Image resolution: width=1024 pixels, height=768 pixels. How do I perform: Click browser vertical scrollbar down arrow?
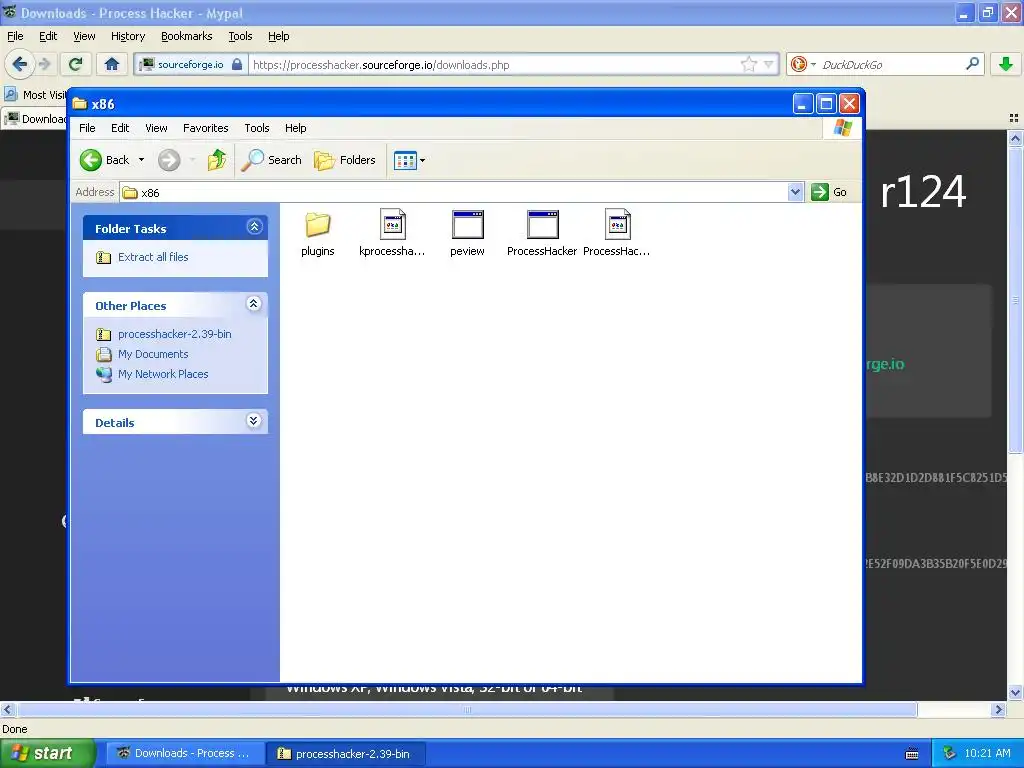[1015, 692]
